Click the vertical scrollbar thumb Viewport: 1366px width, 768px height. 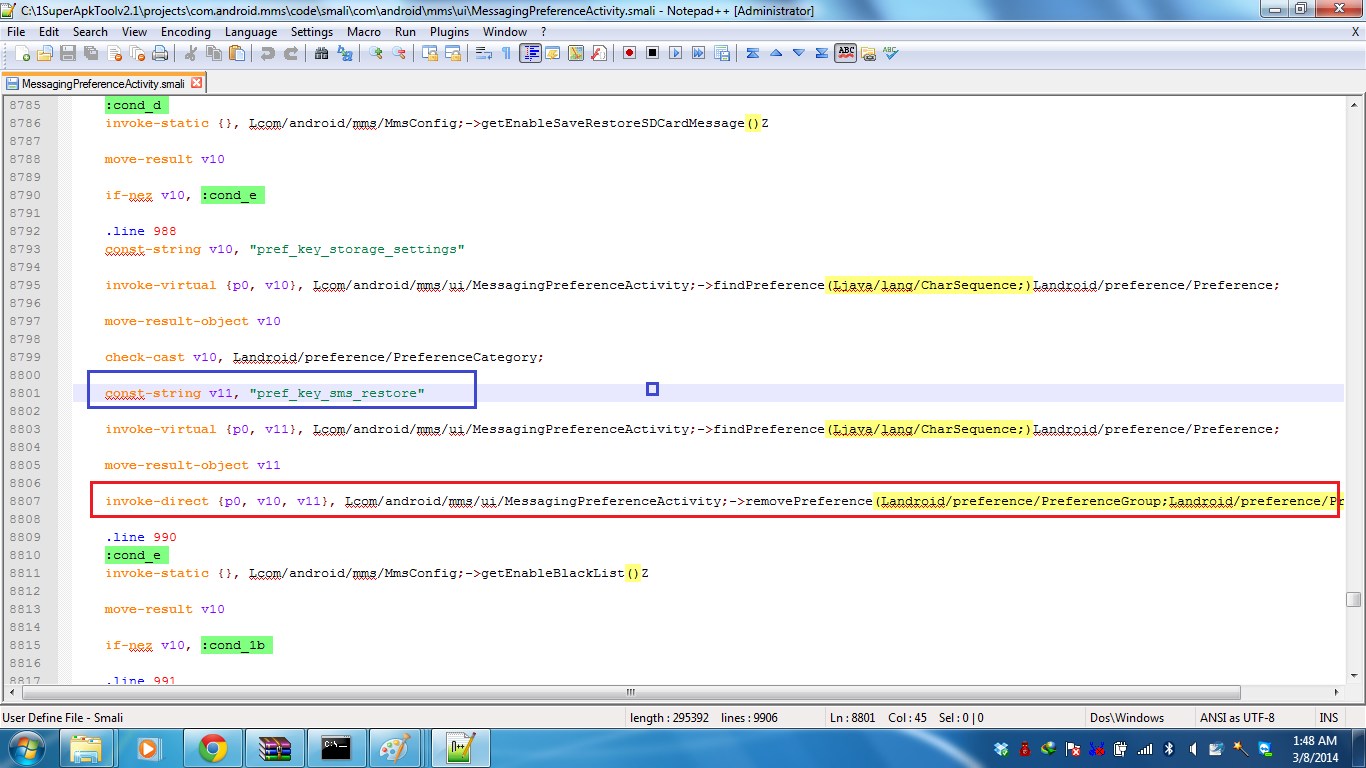[1353, 600]
